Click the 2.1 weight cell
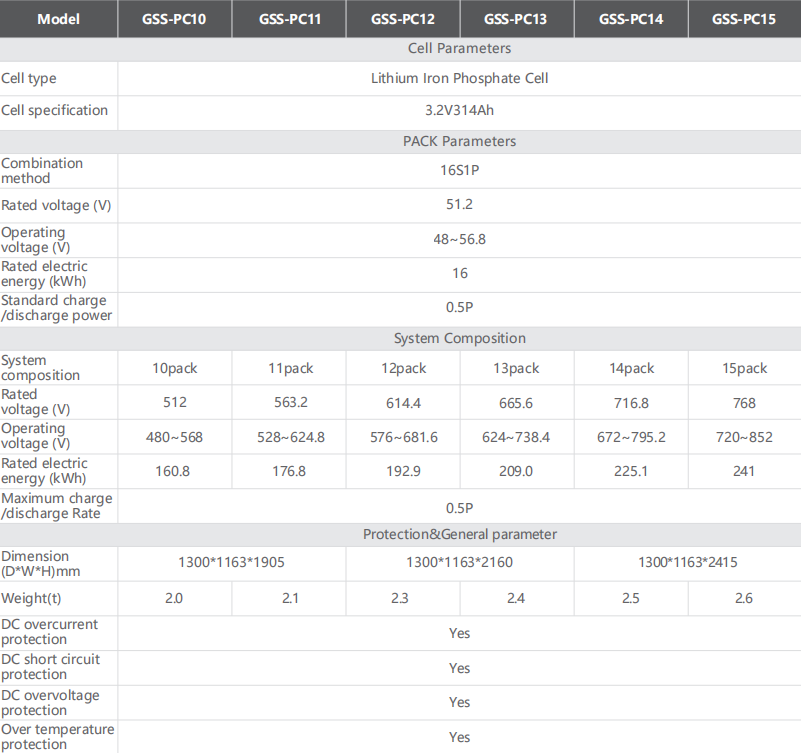 click(x=290, y=598)
